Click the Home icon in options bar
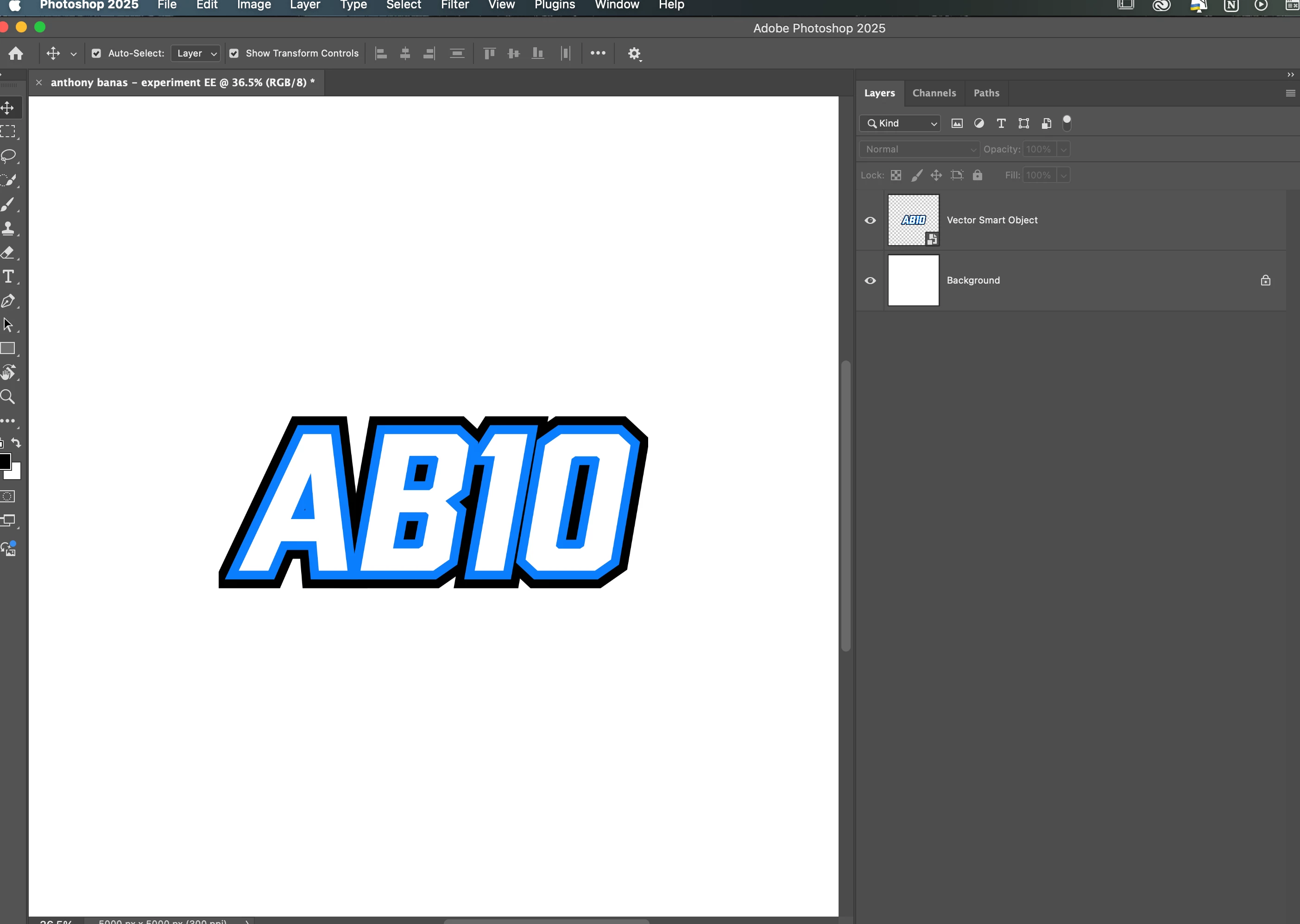Image resolution: width=1300 pixels, height=924 pixels. click(x=16, y=53)
